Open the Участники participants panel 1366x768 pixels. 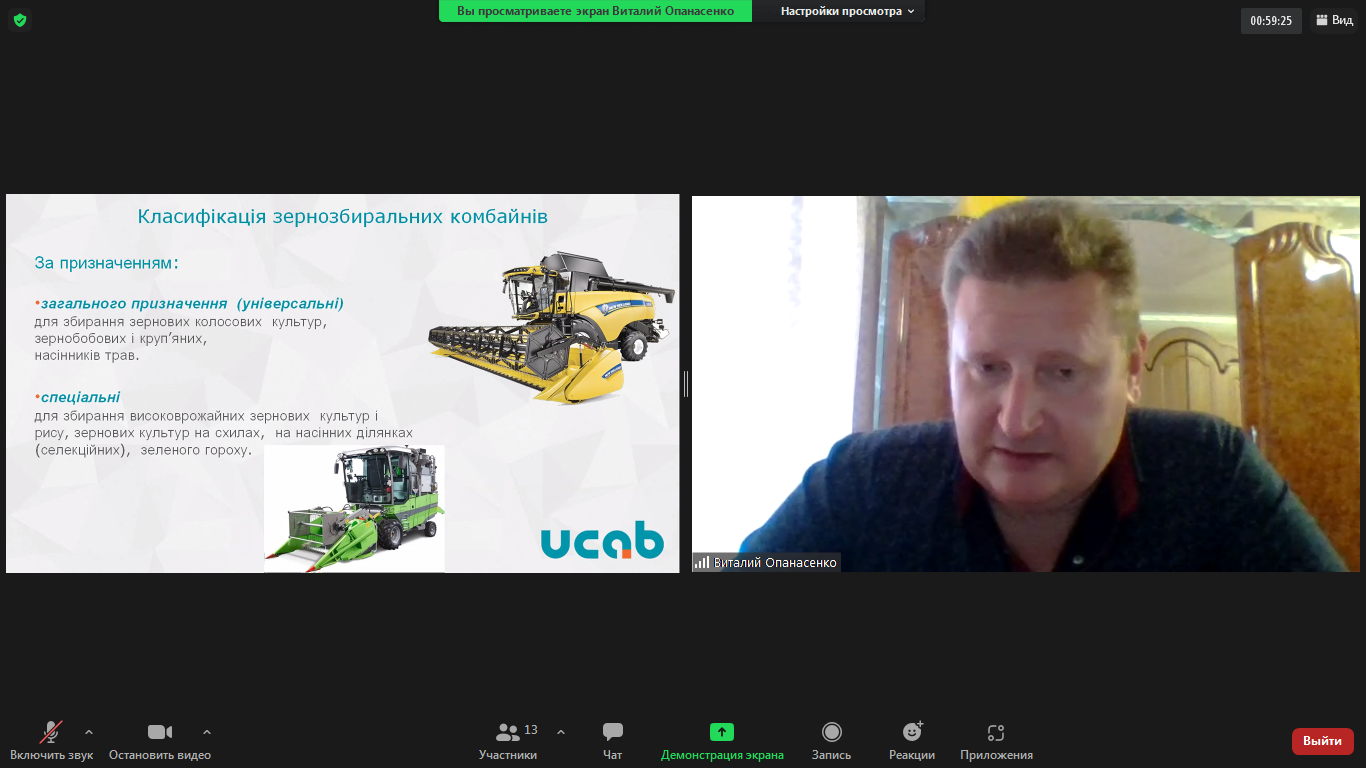[508, 733]
